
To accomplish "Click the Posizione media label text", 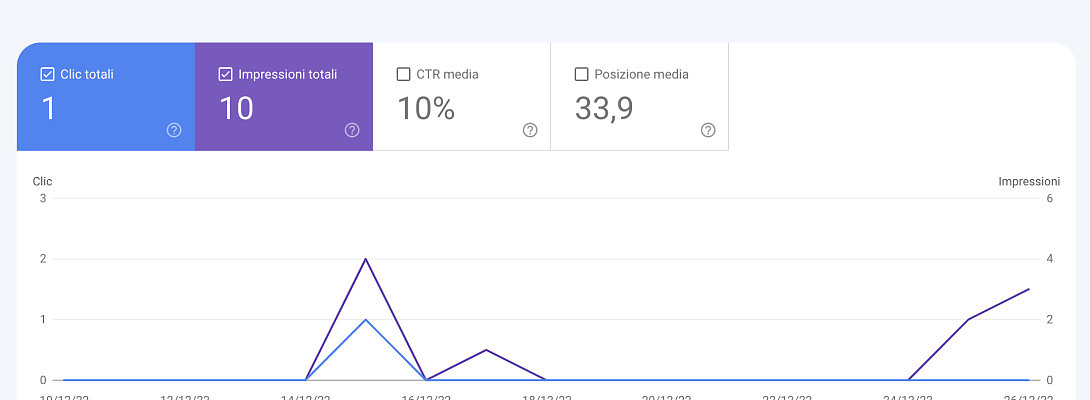I will click(641, 74).
